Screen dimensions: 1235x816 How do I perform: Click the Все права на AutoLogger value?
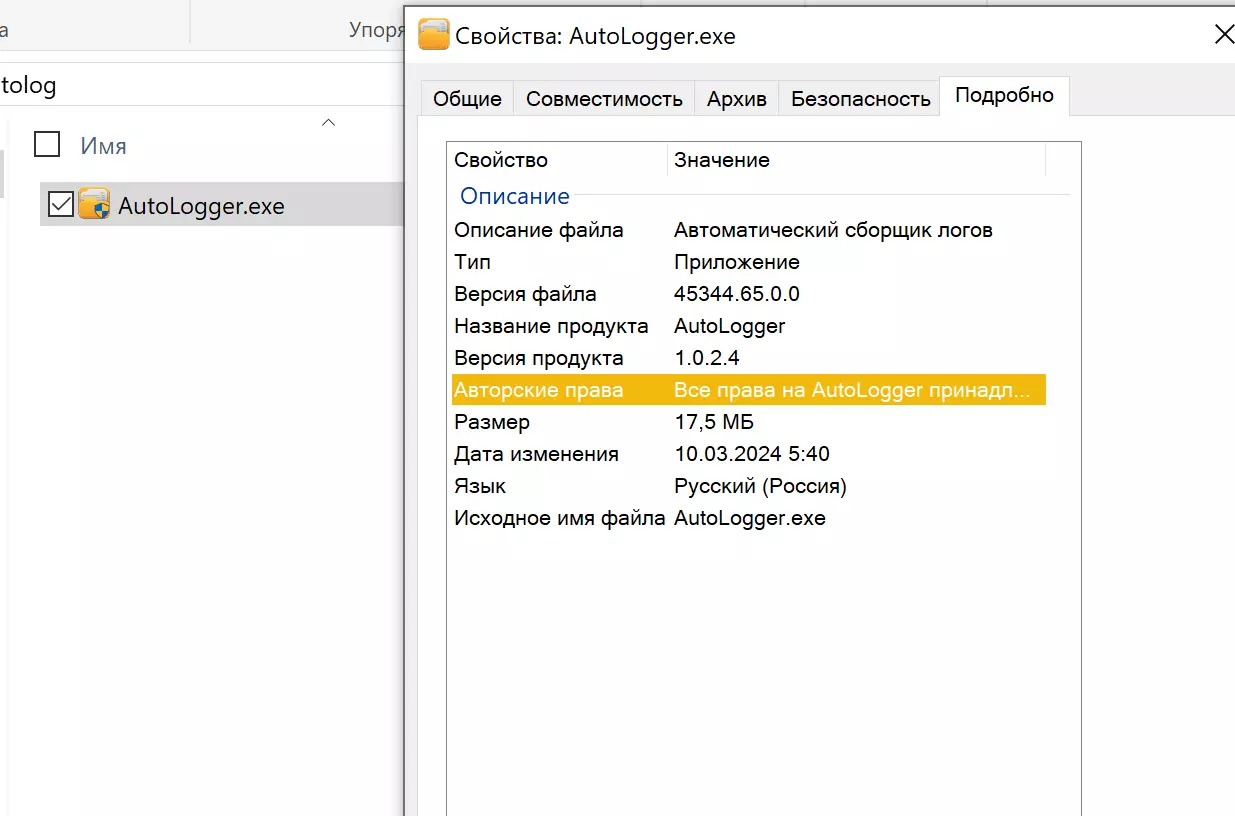coord(852,390)
